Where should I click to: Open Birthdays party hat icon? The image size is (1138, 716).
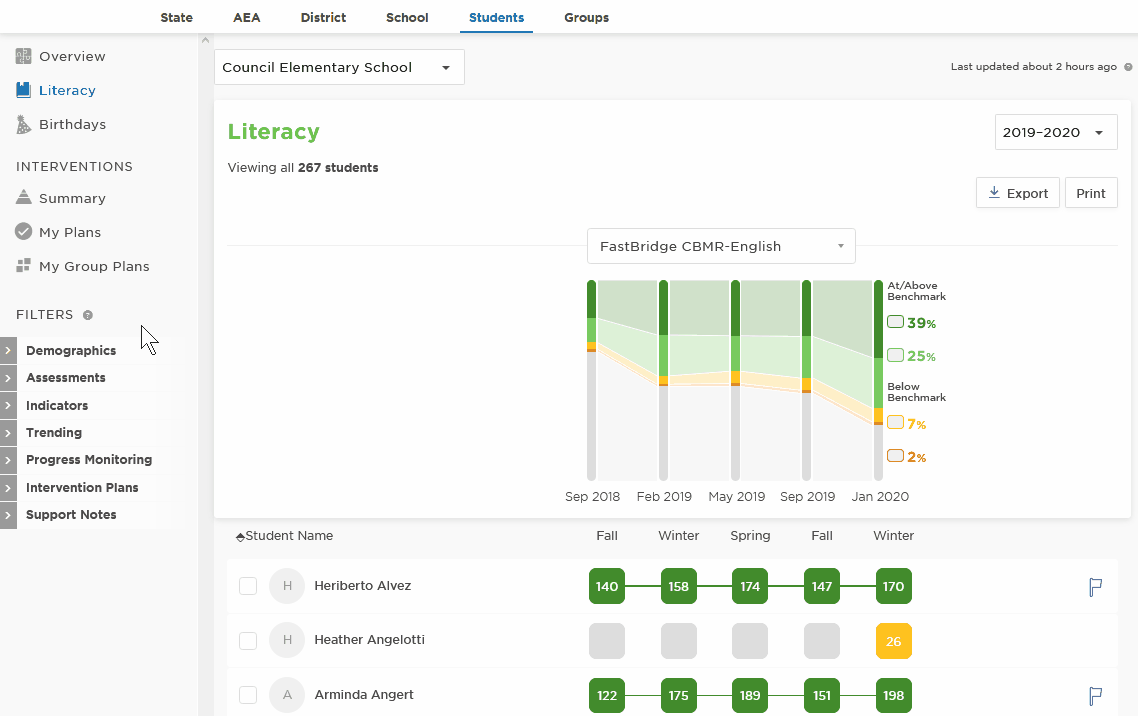click(23, 124)
